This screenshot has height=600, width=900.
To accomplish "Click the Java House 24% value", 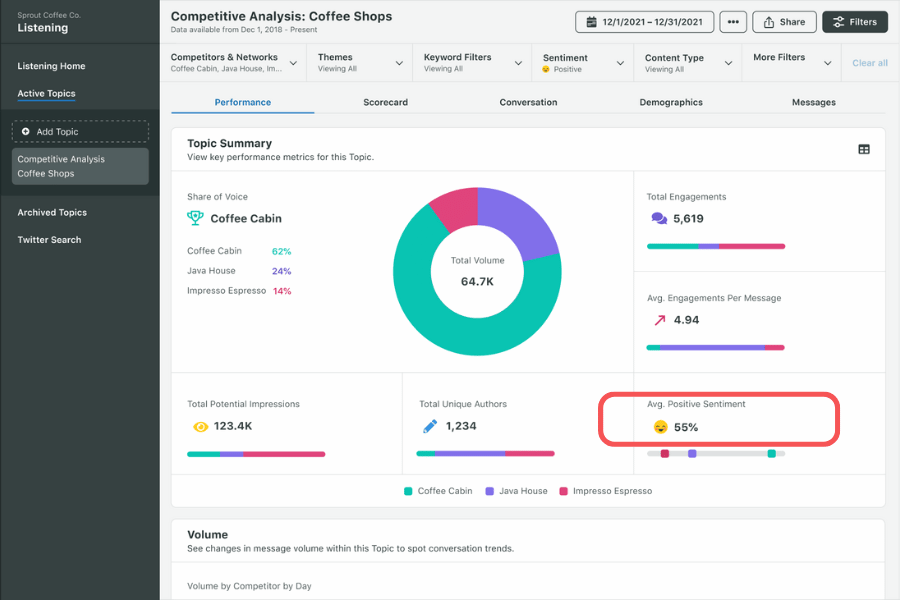I will [281, 271].
